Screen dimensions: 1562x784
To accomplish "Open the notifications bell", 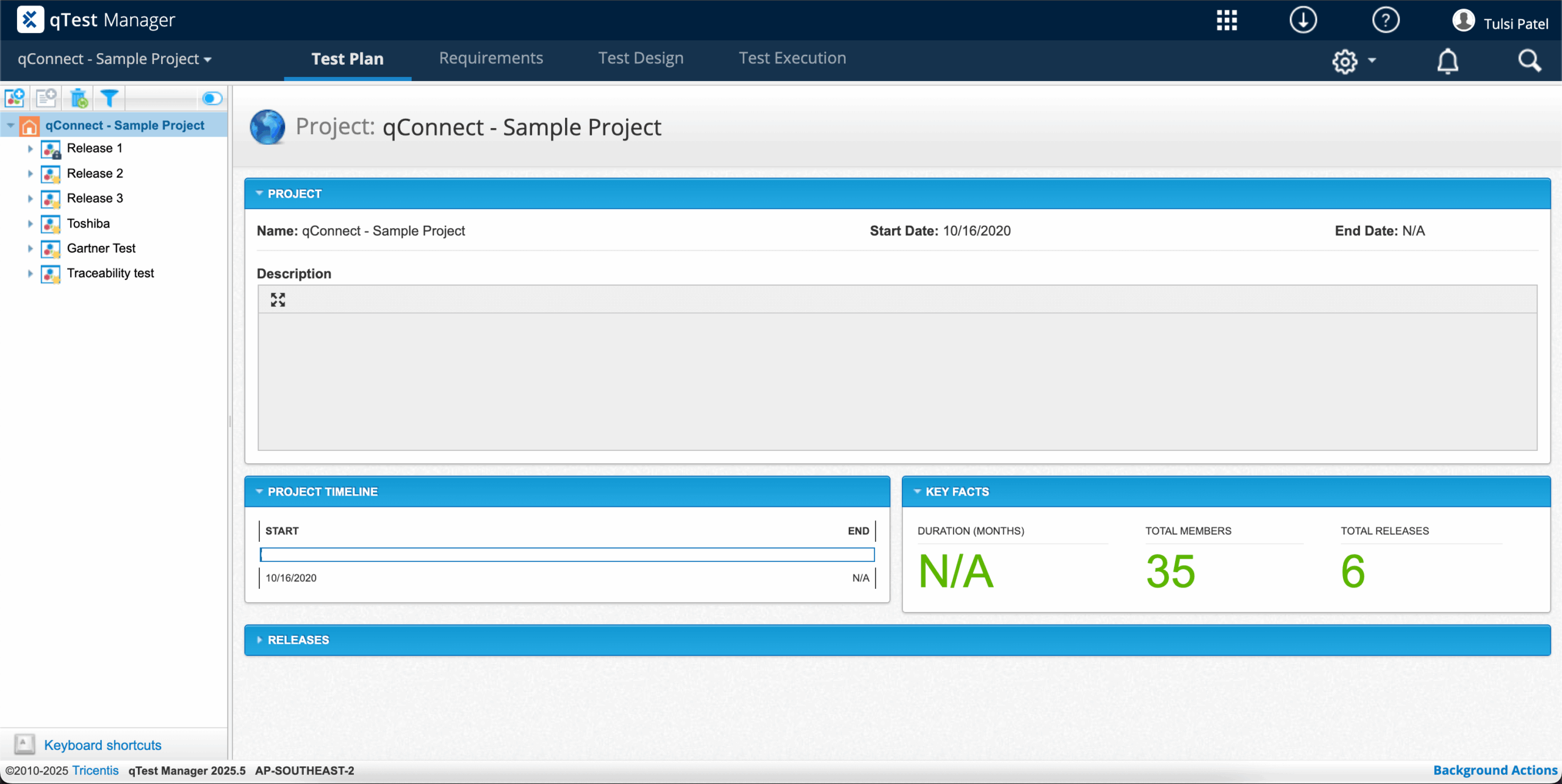I will pyautogui.click(x=1447, y=61).
